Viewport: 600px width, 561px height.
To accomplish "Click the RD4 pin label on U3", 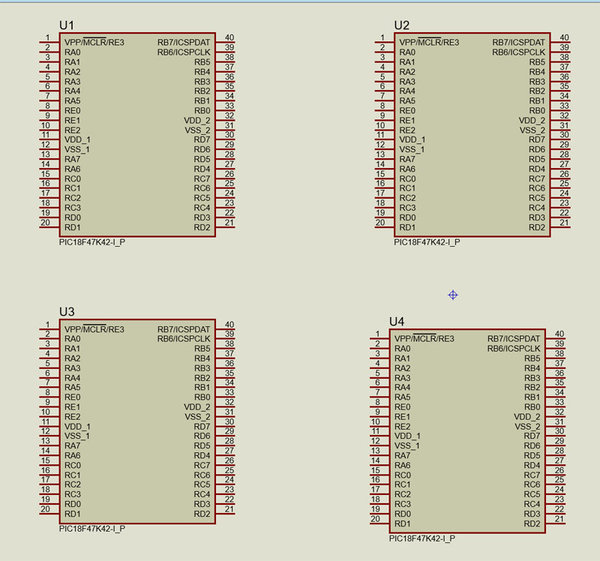I will tap(202, 456).
